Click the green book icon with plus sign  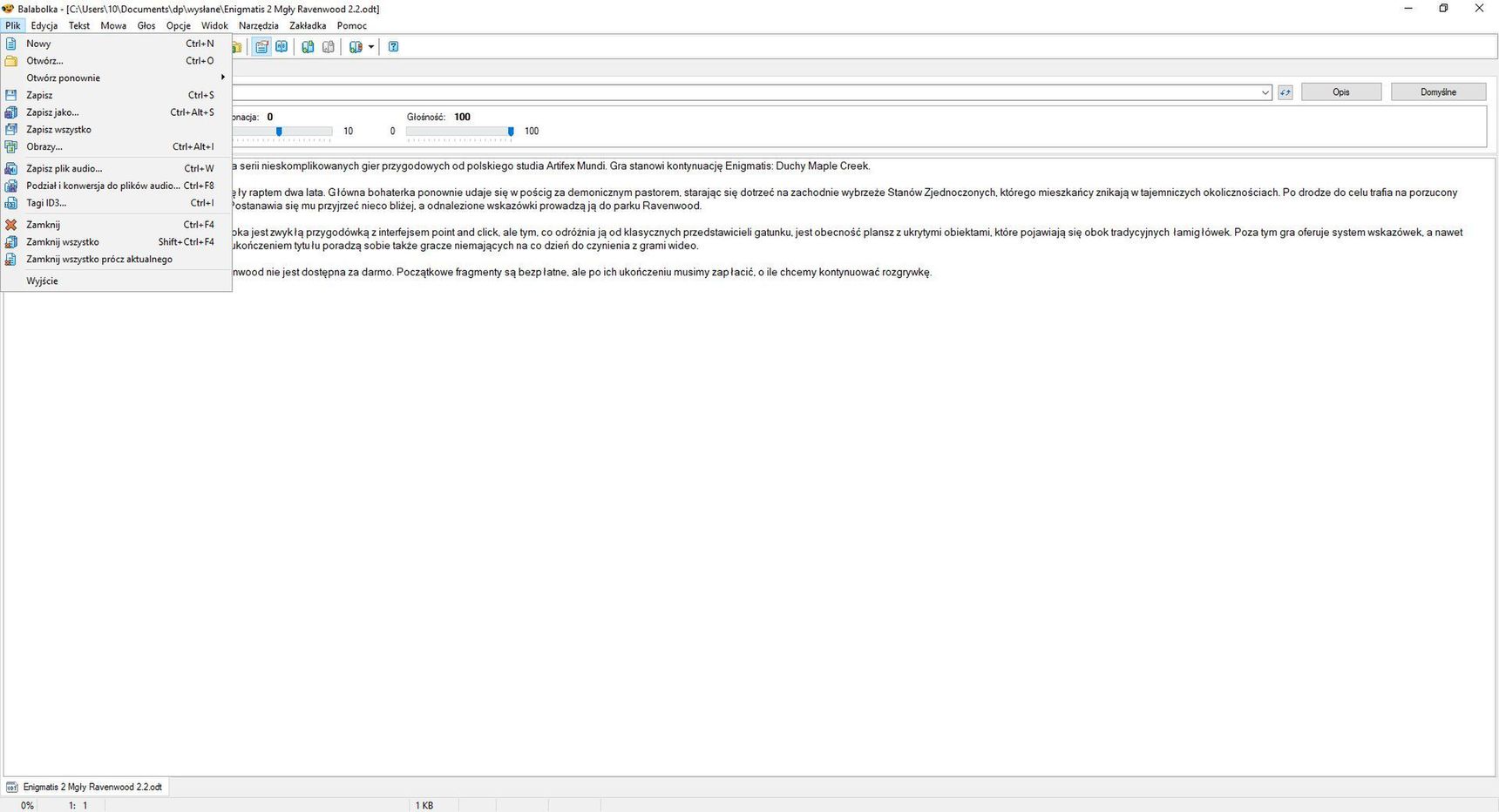308,47
